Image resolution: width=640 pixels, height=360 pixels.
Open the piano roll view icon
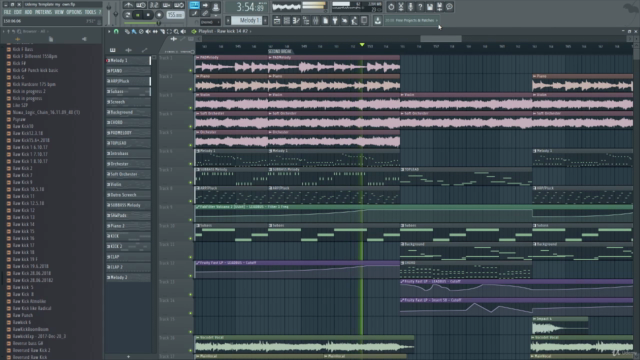click(296, 20)
